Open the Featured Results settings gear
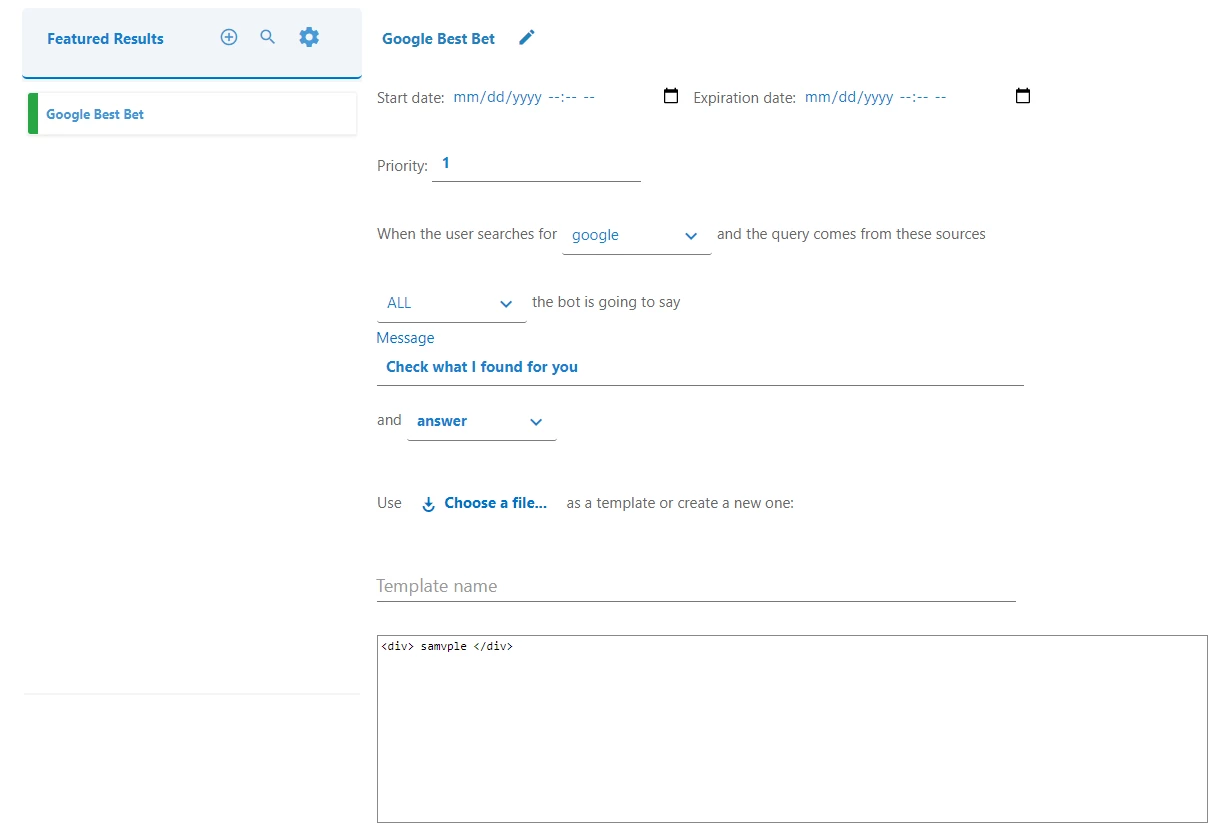The image size is (1227, 829). (309, 37)
